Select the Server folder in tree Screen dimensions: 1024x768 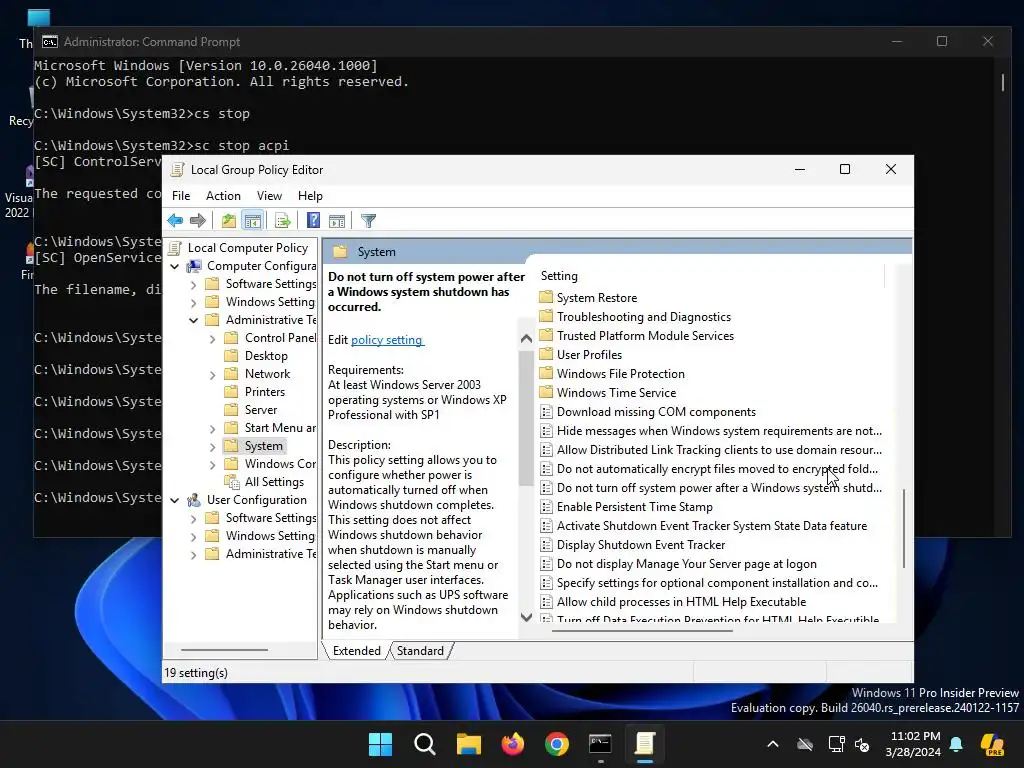point(261,409)
